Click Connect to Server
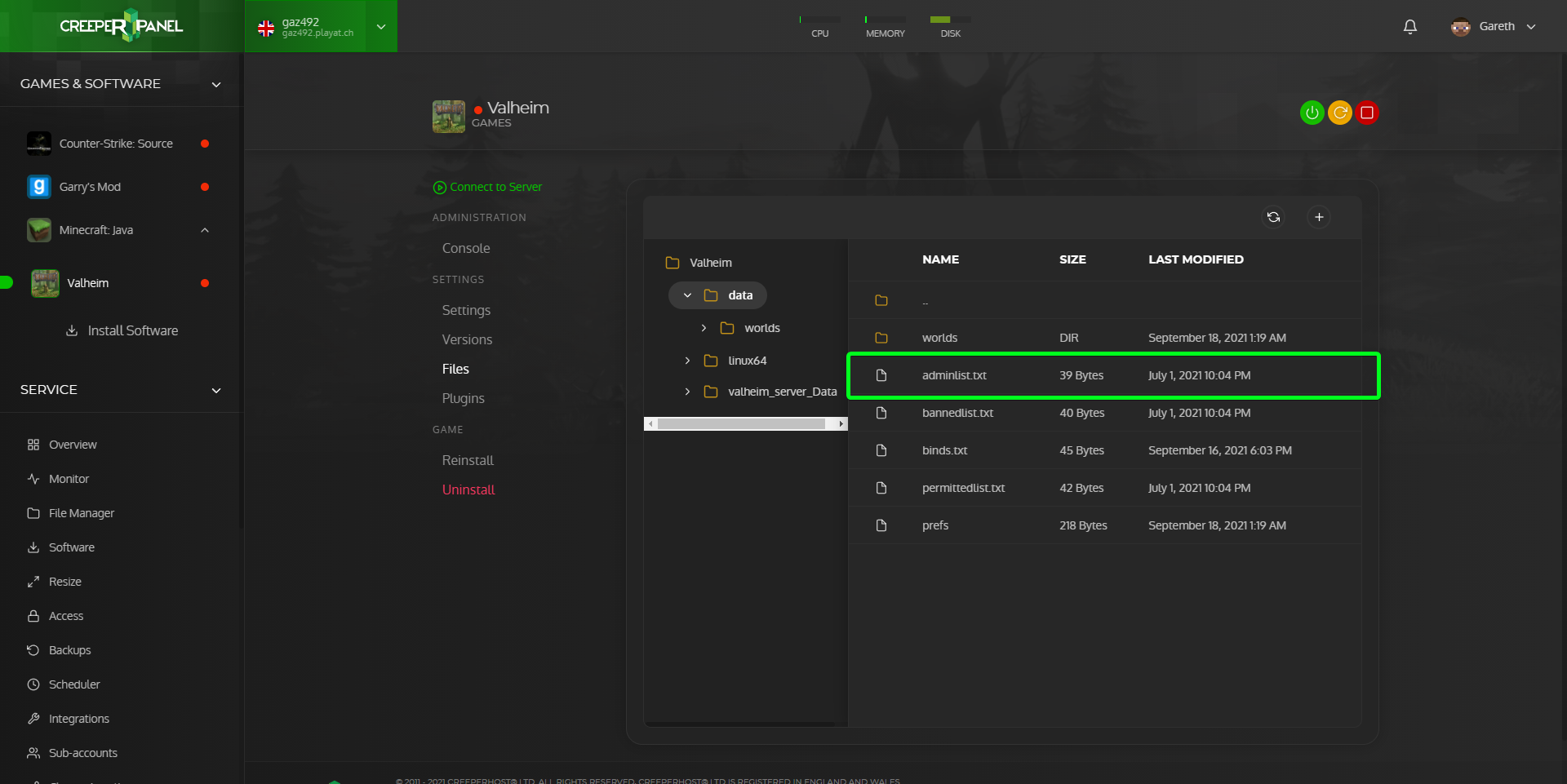 point(487,187)
